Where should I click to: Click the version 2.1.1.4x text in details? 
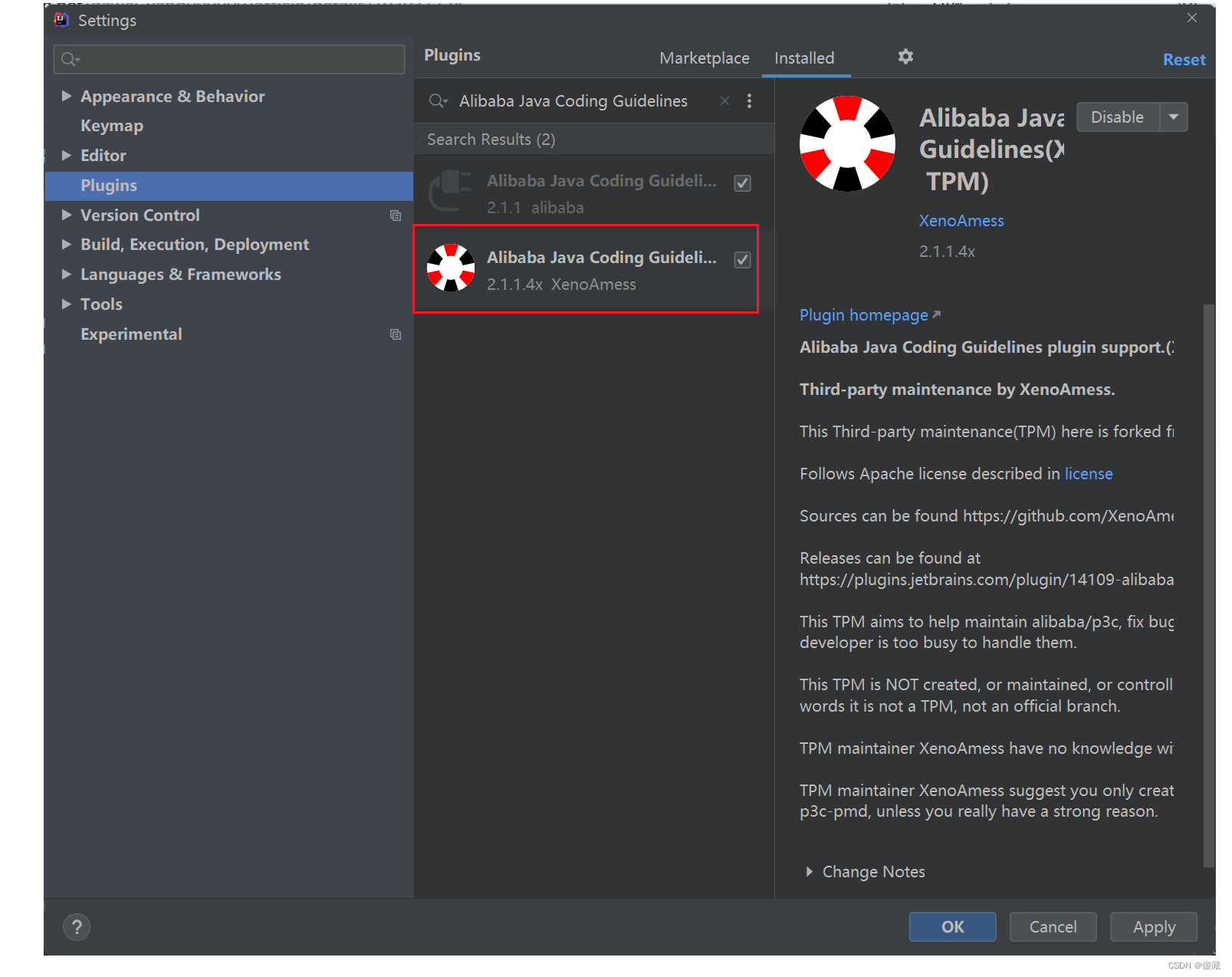(x=947, y=252)
